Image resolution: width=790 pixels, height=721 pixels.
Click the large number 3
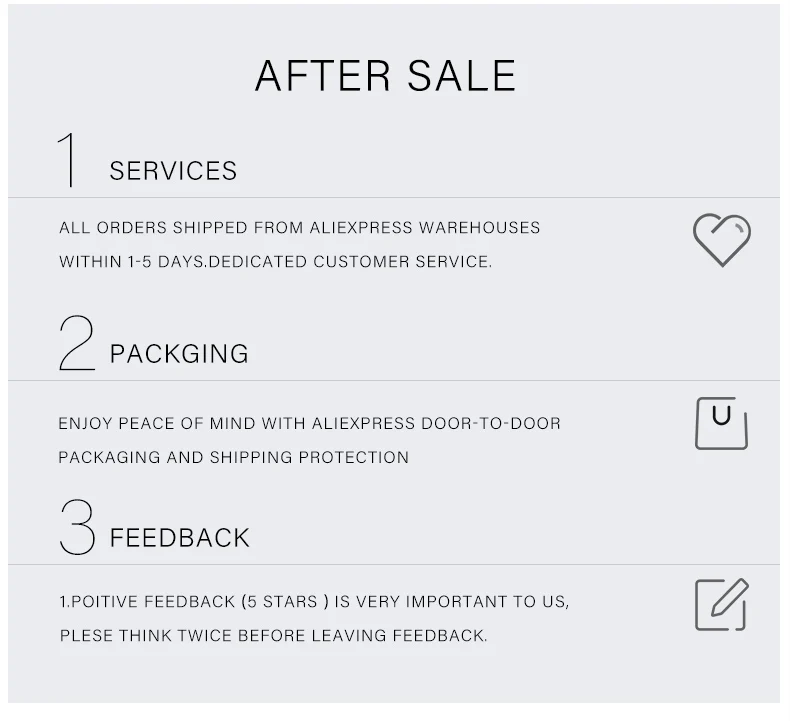tap(77, 527)
